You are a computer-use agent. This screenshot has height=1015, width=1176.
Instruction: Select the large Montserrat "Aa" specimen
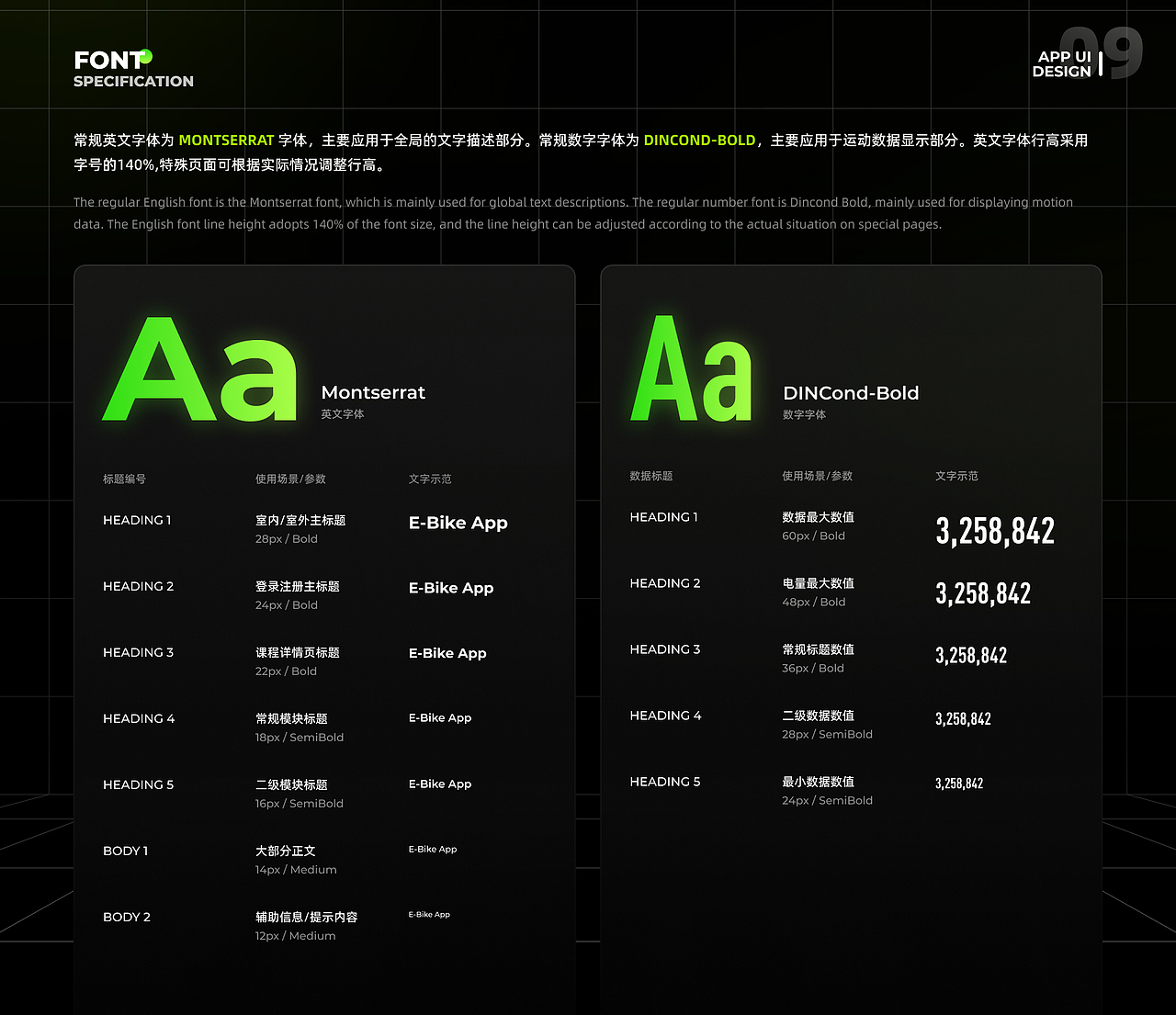pyautogui.click(x=200, y=369)
